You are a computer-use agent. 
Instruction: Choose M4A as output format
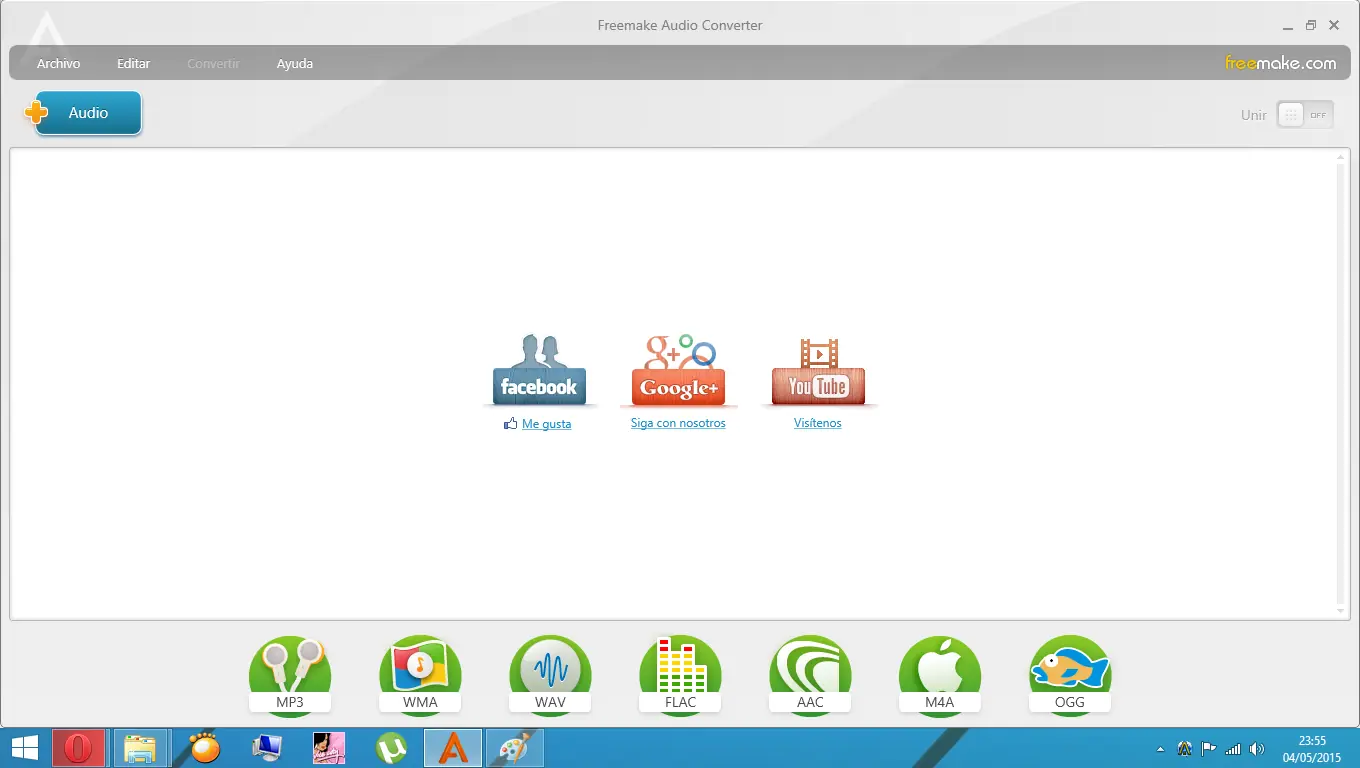(940, 676)
